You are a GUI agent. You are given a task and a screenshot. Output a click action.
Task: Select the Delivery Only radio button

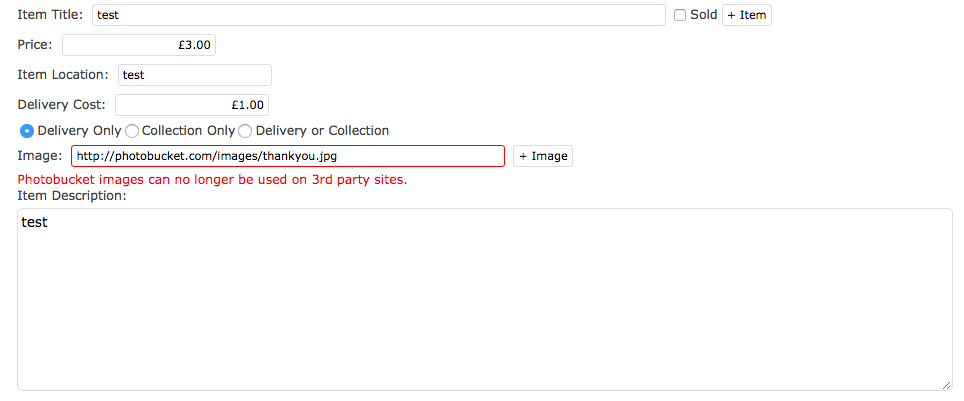(27, 131)
